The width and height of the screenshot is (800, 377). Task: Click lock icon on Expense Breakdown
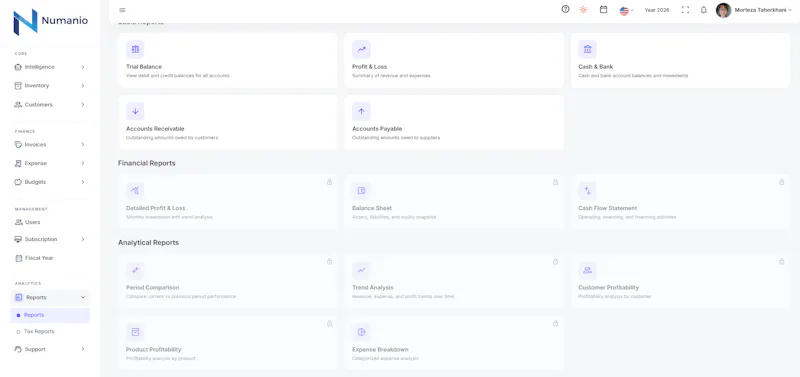(556, 323)
